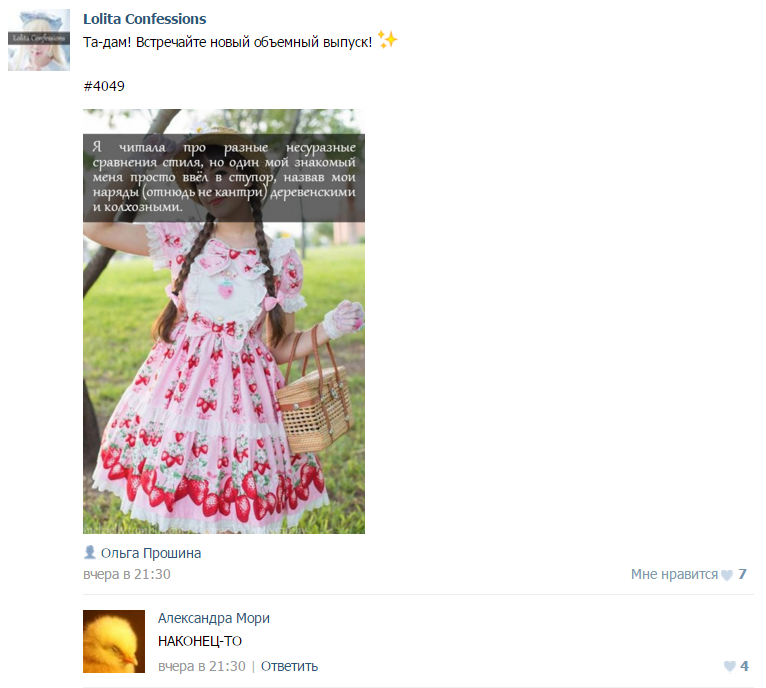Open the #4049 hashtag
Image resolution: width=766 pixels, height=688 pixels.
click(104, 86)
